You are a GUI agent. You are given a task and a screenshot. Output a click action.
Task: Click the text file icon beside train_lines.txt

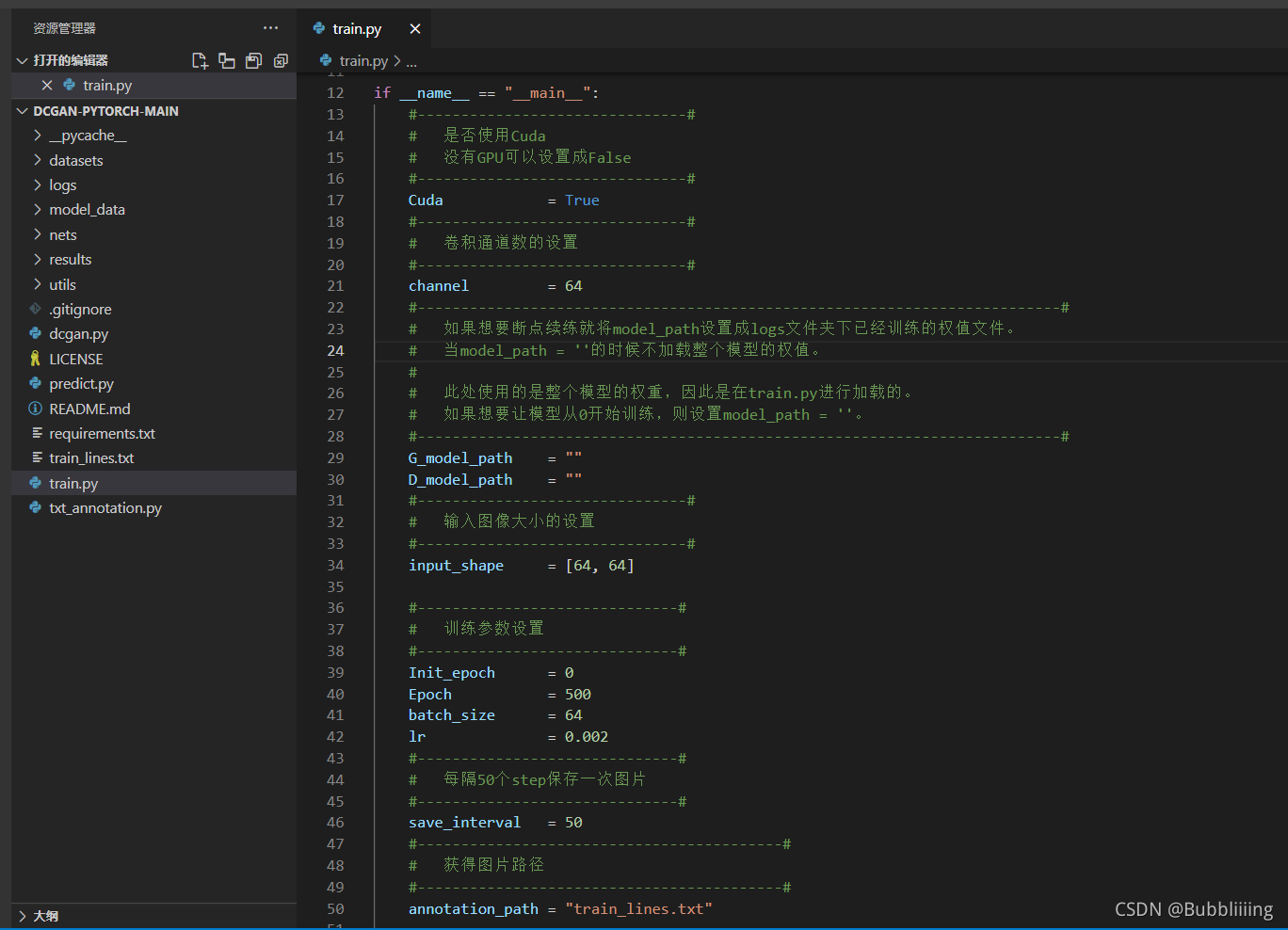tap(37, 457)
